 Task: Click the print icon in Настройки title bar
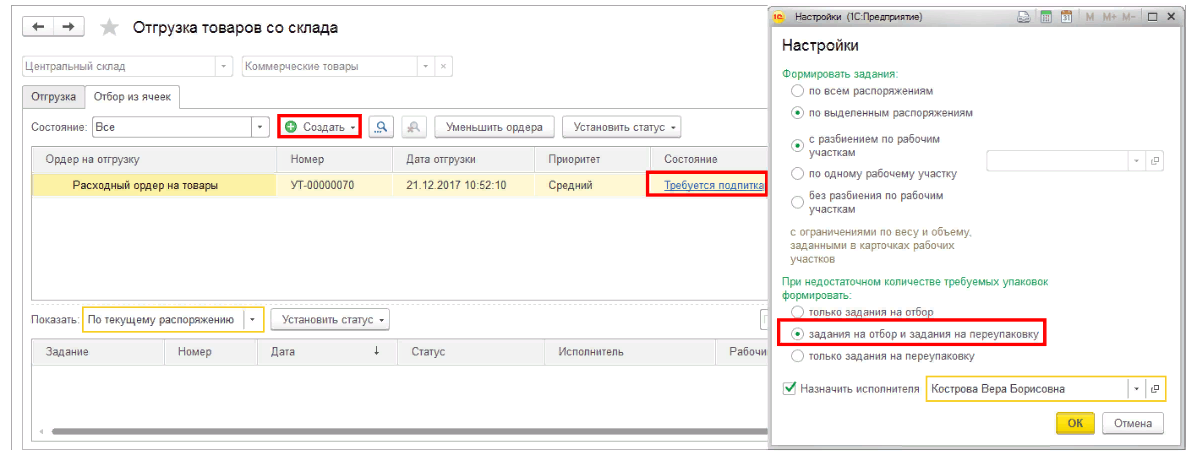[x=1023, y=17]
